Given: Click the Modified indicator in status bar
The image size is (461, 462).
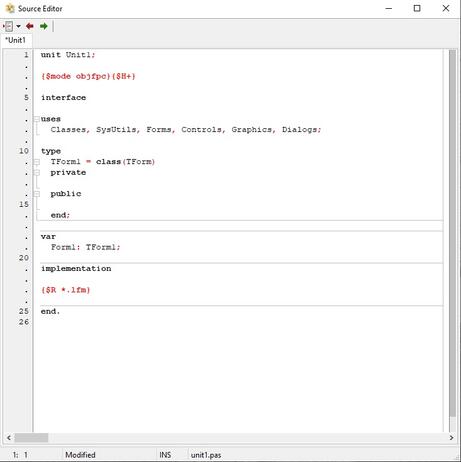Looking at the screenshot, I should click(x=80, y=455).
